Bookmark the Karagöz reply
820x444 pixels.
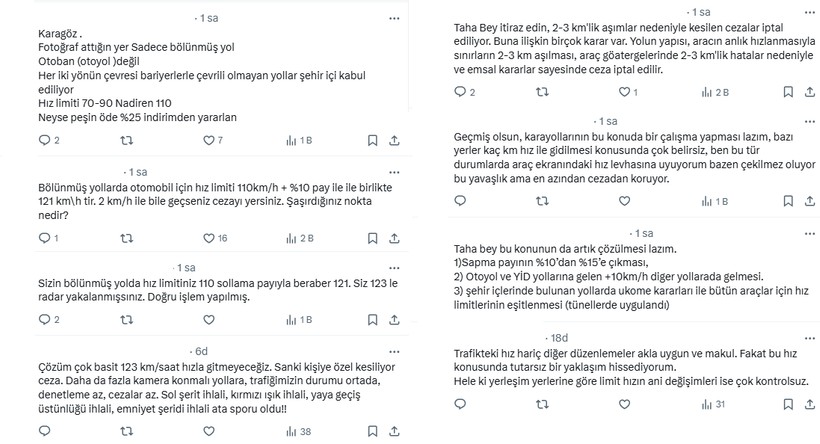[x=370, y=140]
